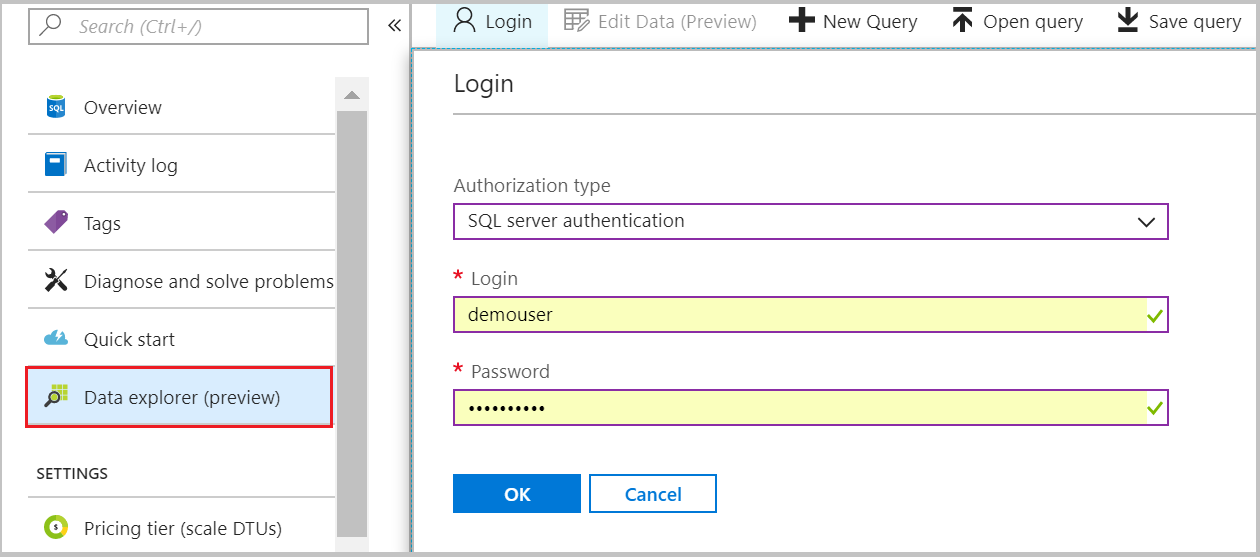Select the Login toolbar tab
The width and height of the screenshot is (1260, 558).
(x=492, y=21)
